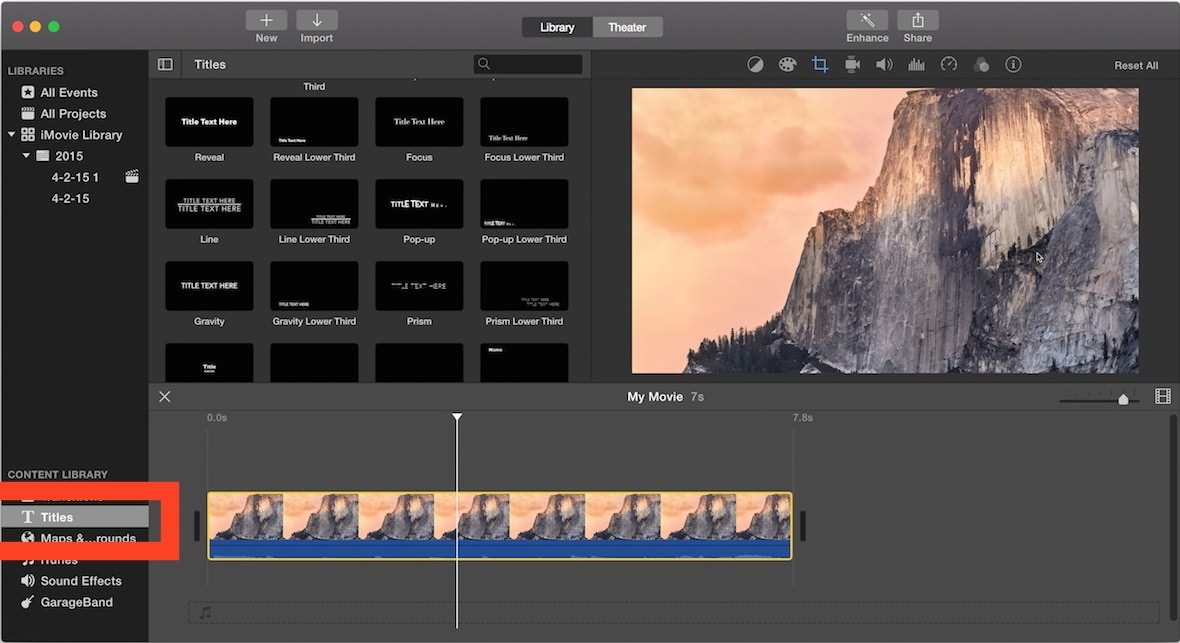Open the Crop adjustment tool
Viewport: 1180px width, 643px height.
[820, 64]
